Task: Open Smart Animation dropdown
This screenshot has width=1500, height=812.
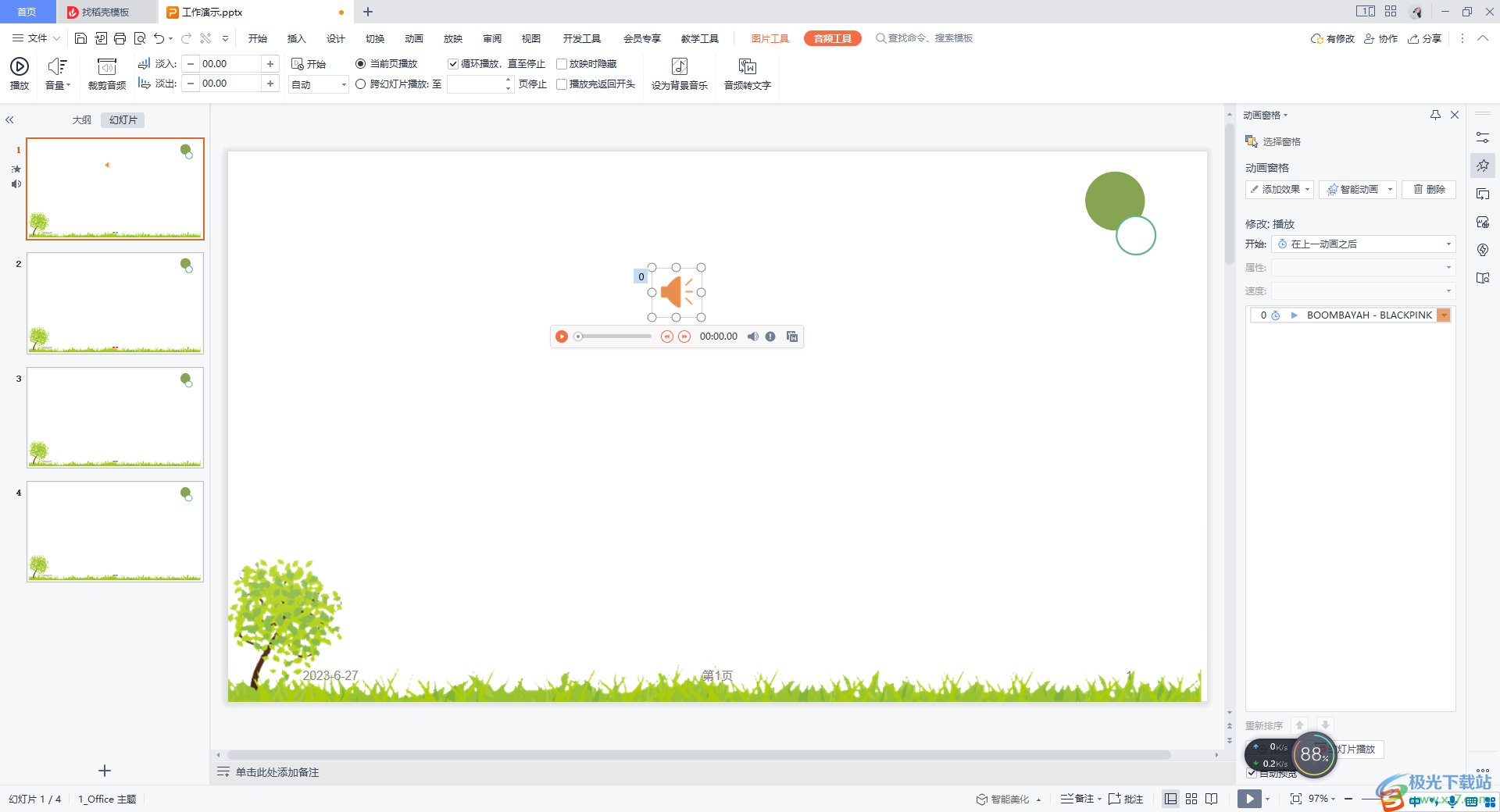Action: [x=1358, y=190]
